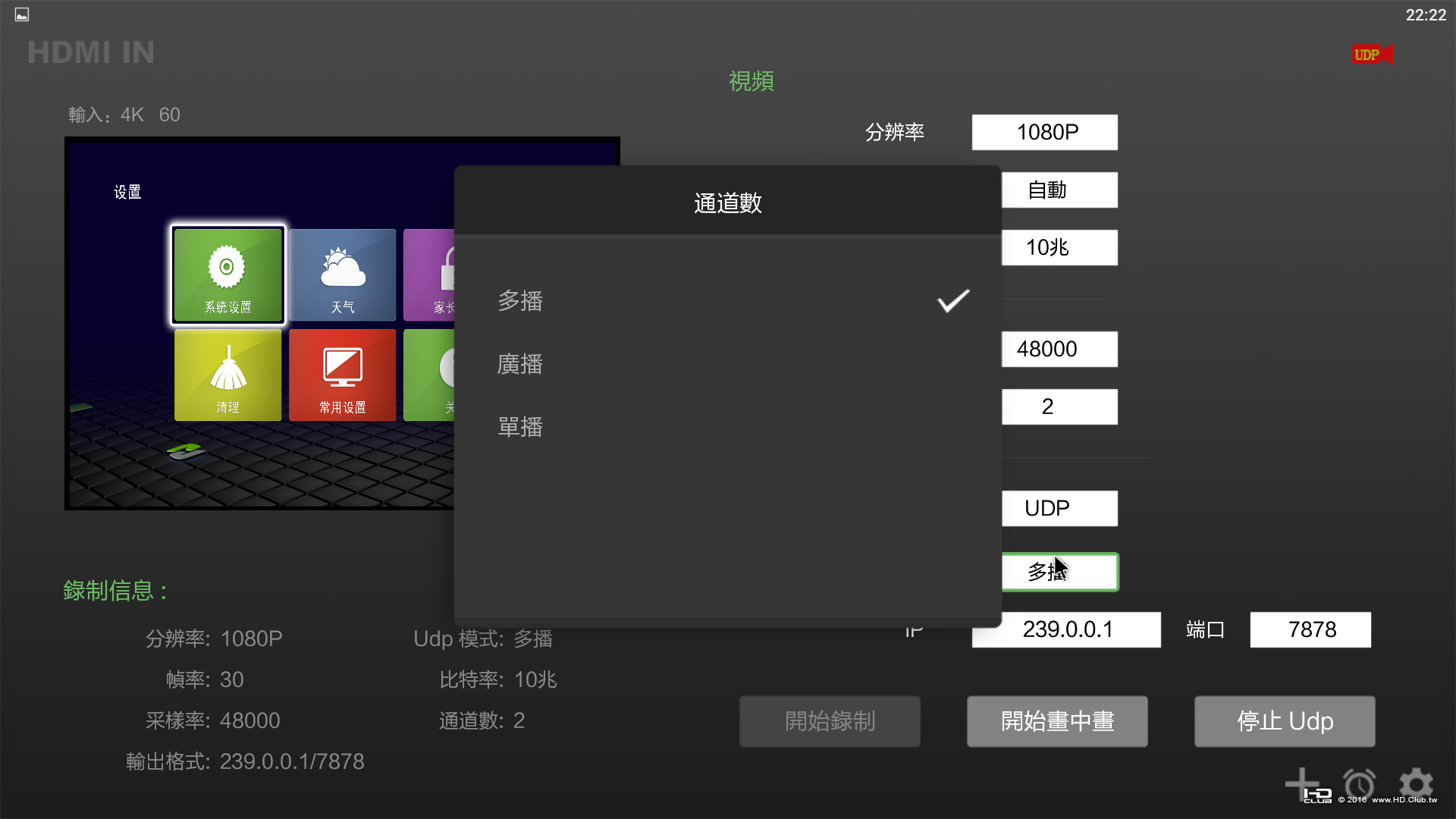Viewport: 1456px width, 819px height.
Task: Click the 通道數 dialog title
Action: tap(728, 202)
